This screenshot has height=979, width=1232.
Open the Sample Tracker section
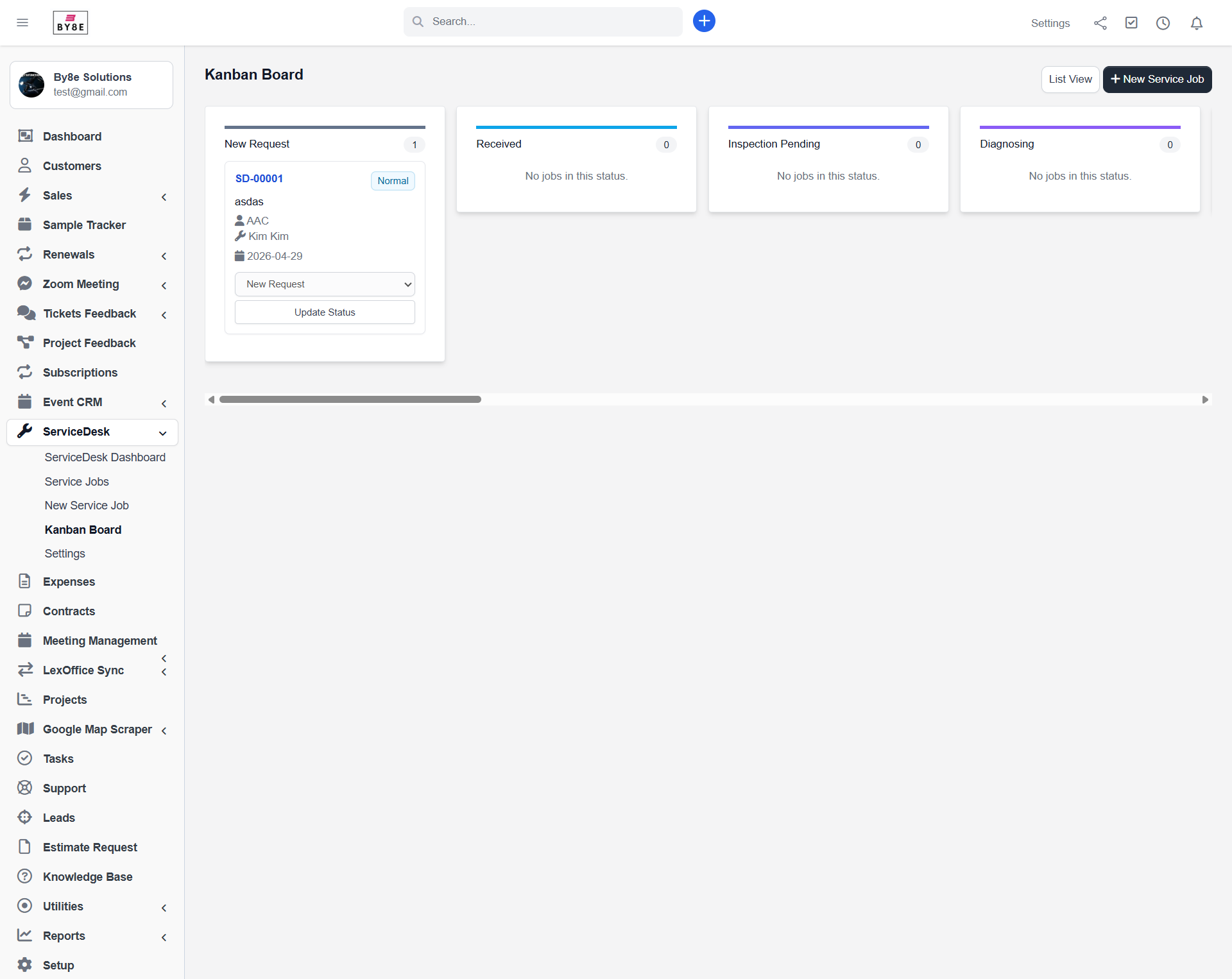[x=84, y=225]
